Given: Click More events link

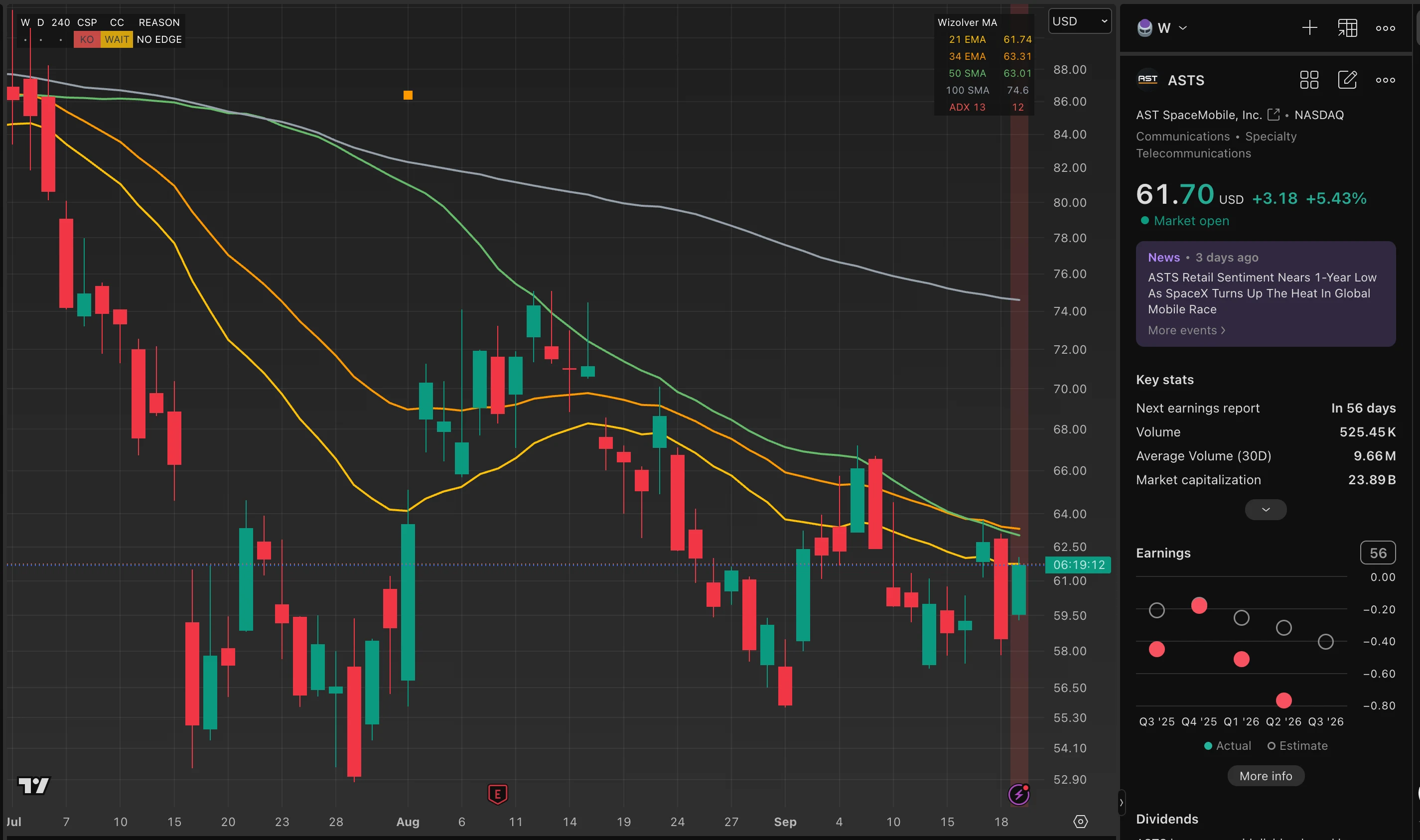Looking at the screenshot, I should point(1186,330).
